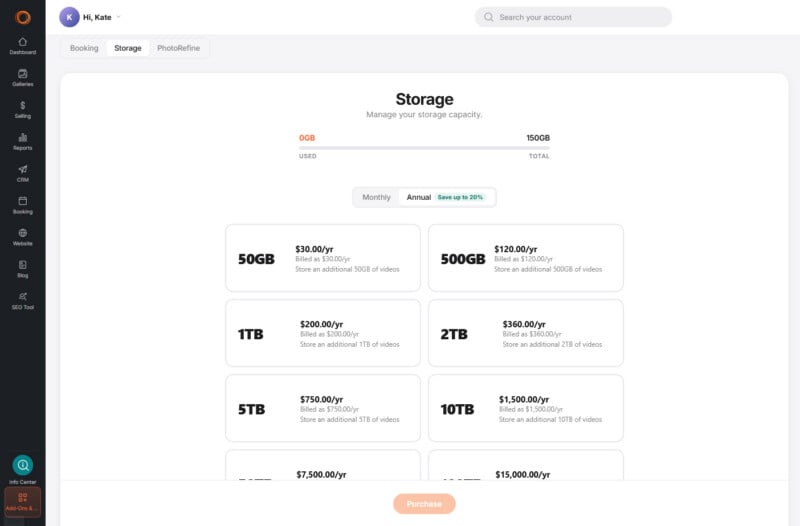Open Selling in sidebar
Screen dimensions: 800x526
point(22,109)
